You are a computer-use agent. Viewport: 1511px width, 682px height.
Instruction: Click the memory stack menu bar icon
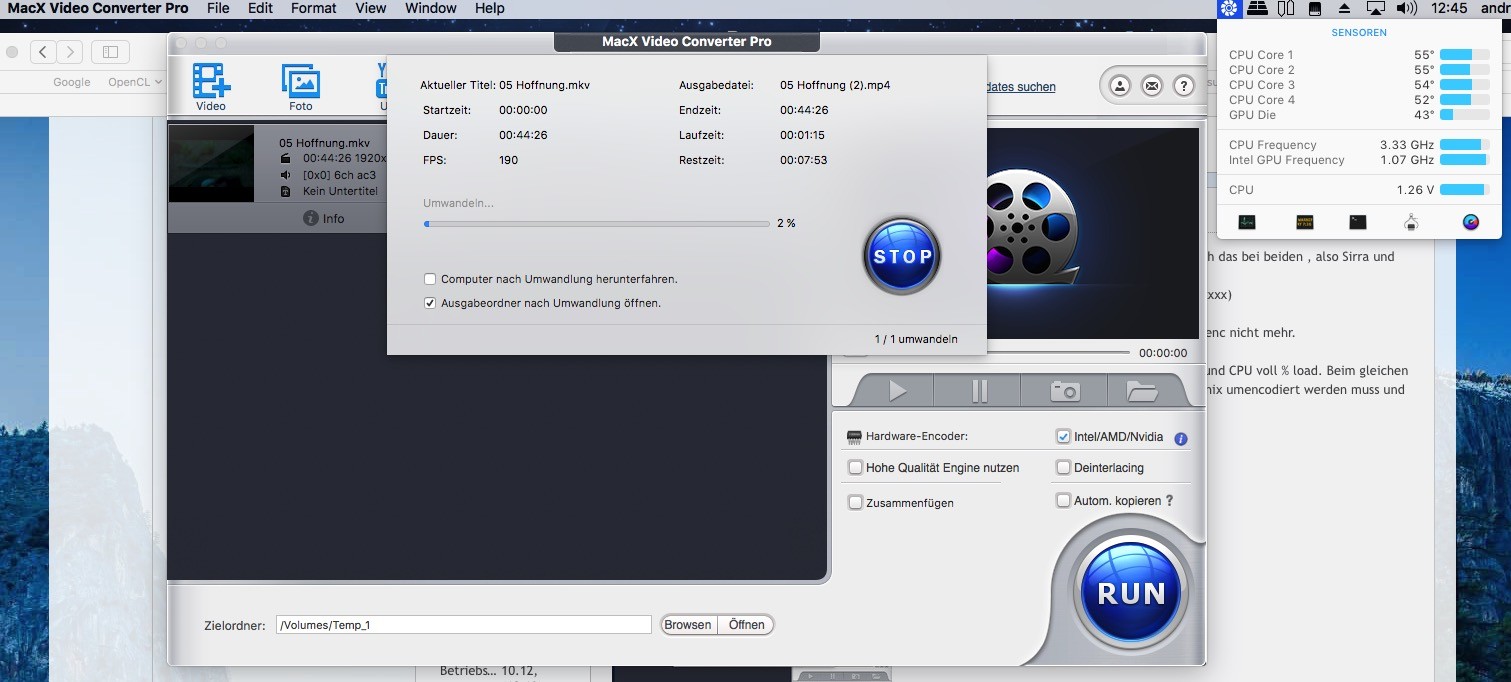coord(1258,8)
